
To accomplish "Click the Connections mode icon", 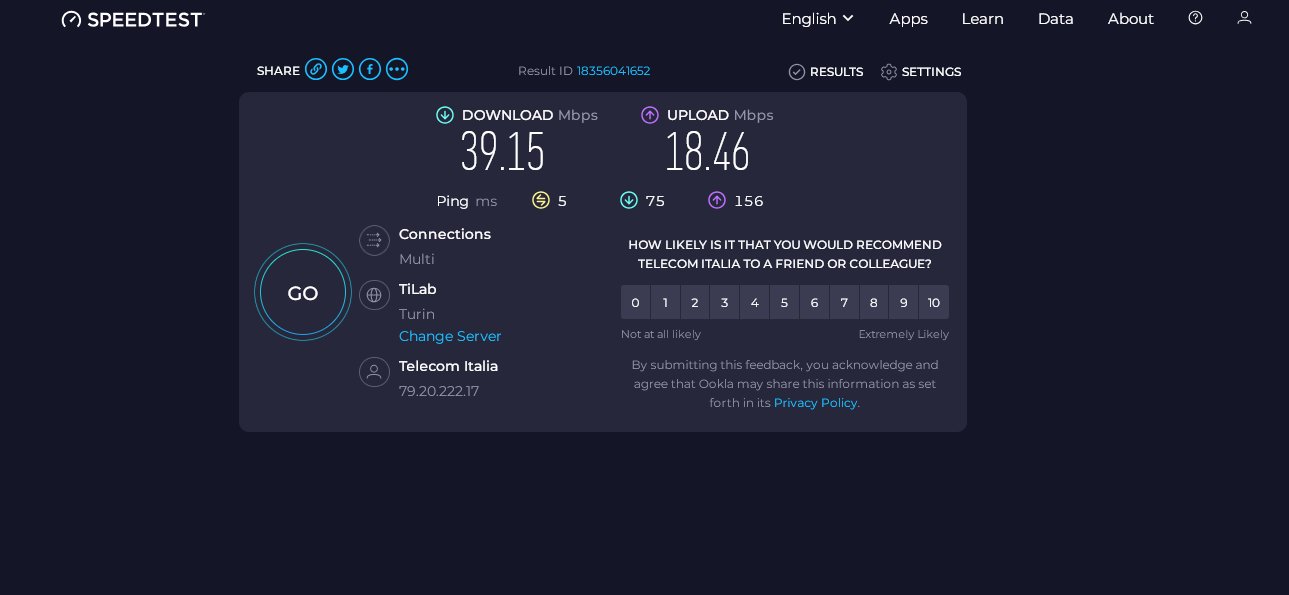I will point(374,240).
